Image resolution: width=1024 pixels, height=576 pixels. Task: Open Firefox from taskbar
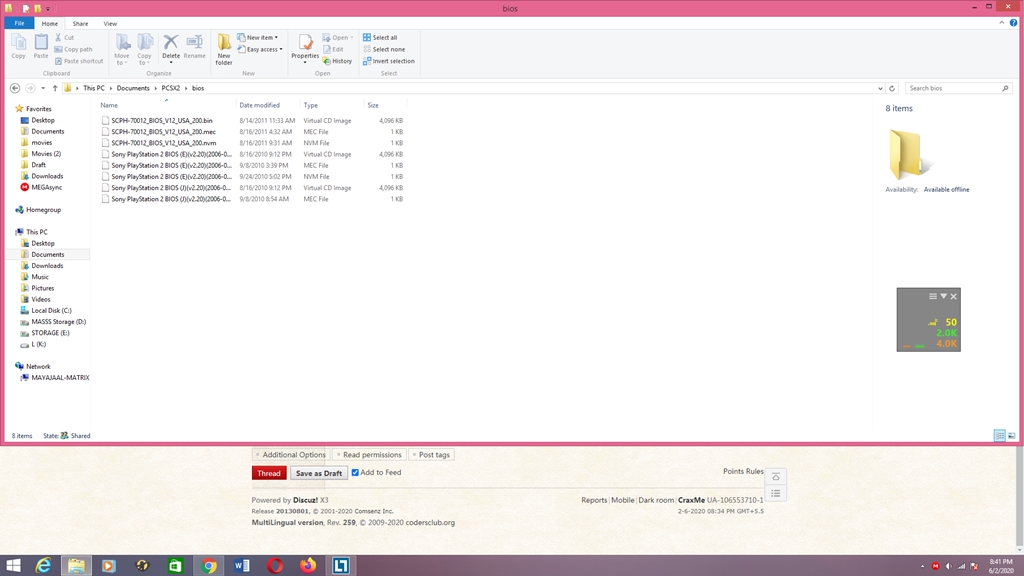[x=308, y=566]
